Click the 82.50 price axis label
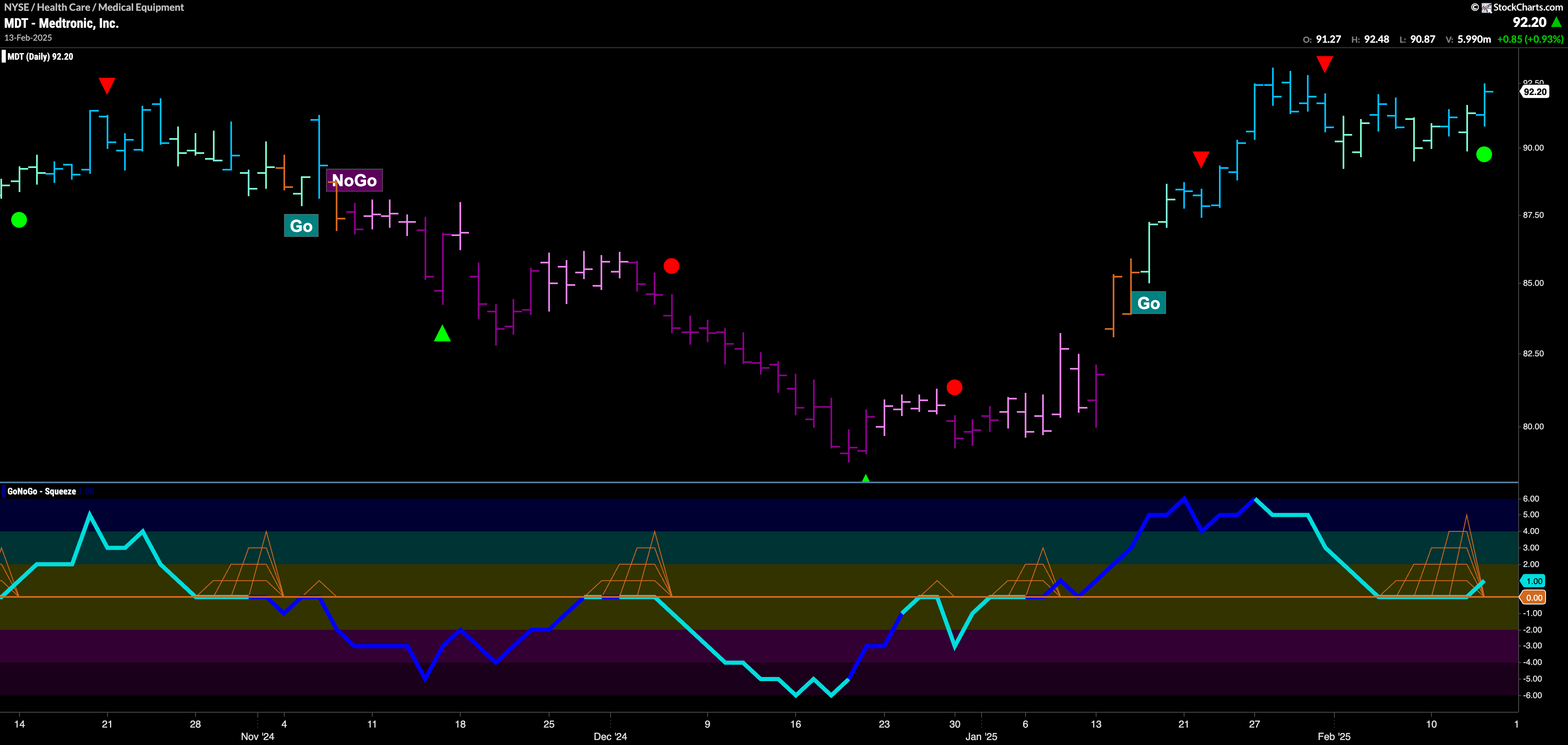1568x745 pixels. (1533, 353)
